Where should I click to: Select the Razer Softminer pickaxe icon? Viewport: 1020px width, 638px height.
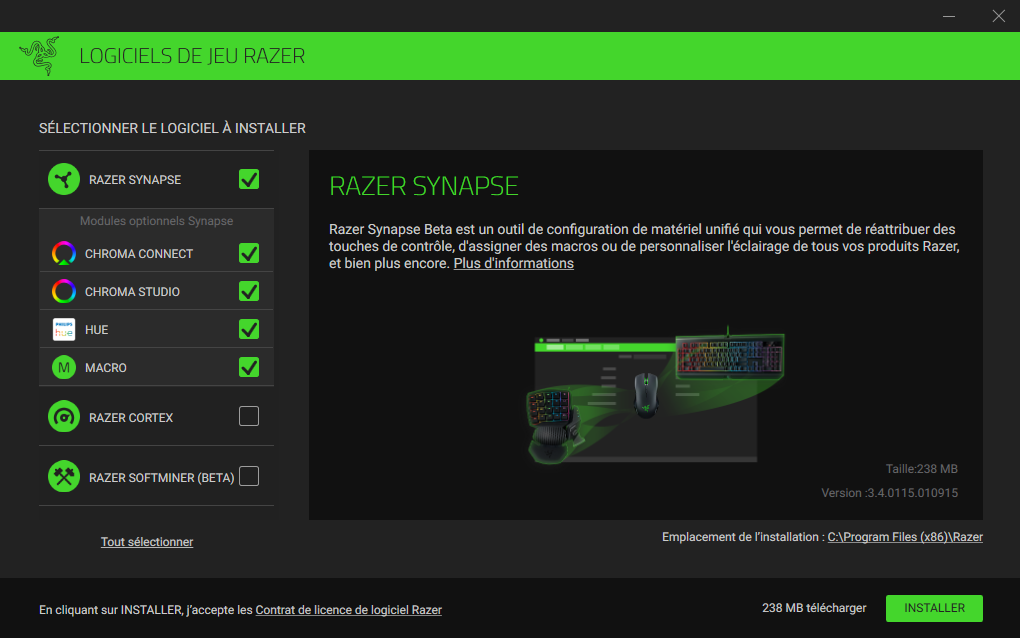coord(64,477)
